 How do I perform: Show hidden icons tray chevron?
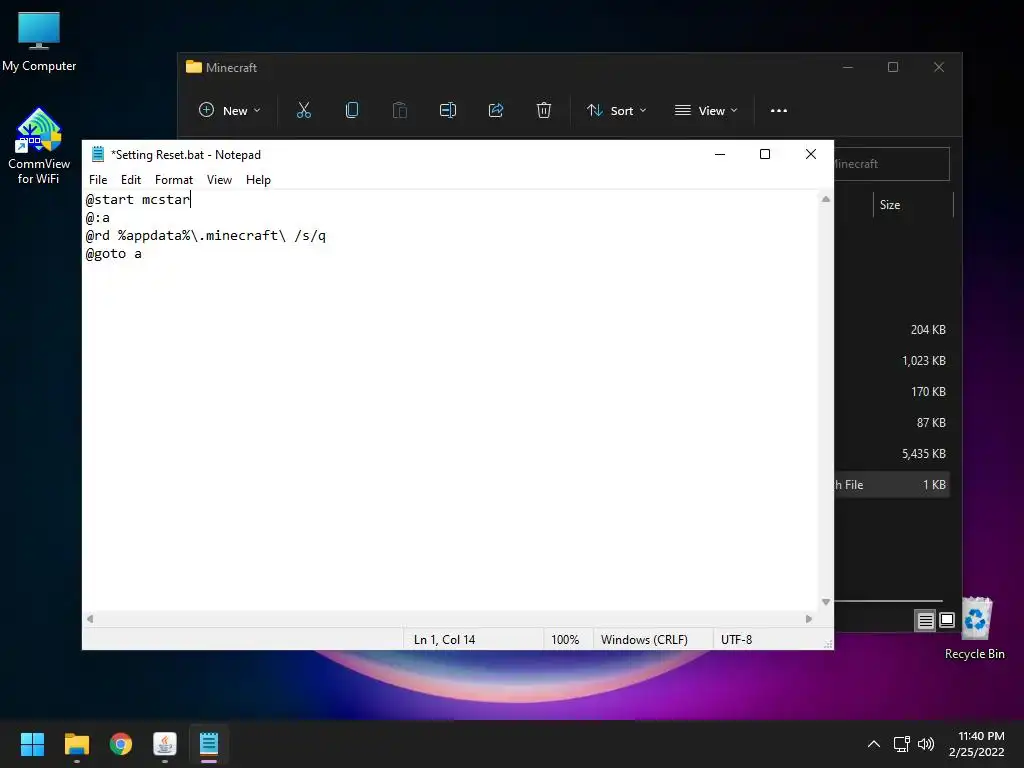tap(874, 744)
